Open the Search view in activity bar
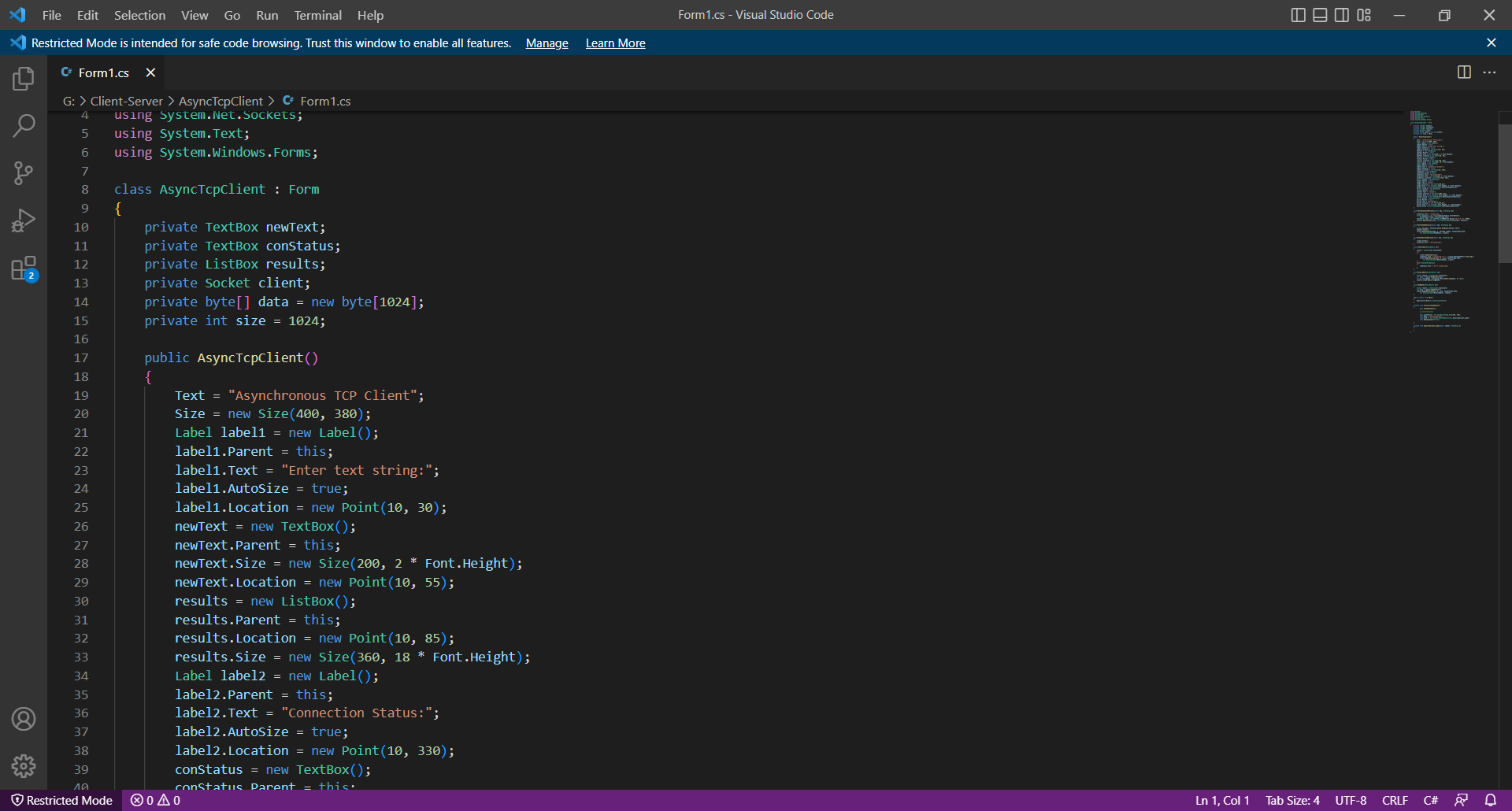The height and width of the screenshot is (811, 1512). click(24, 126)
